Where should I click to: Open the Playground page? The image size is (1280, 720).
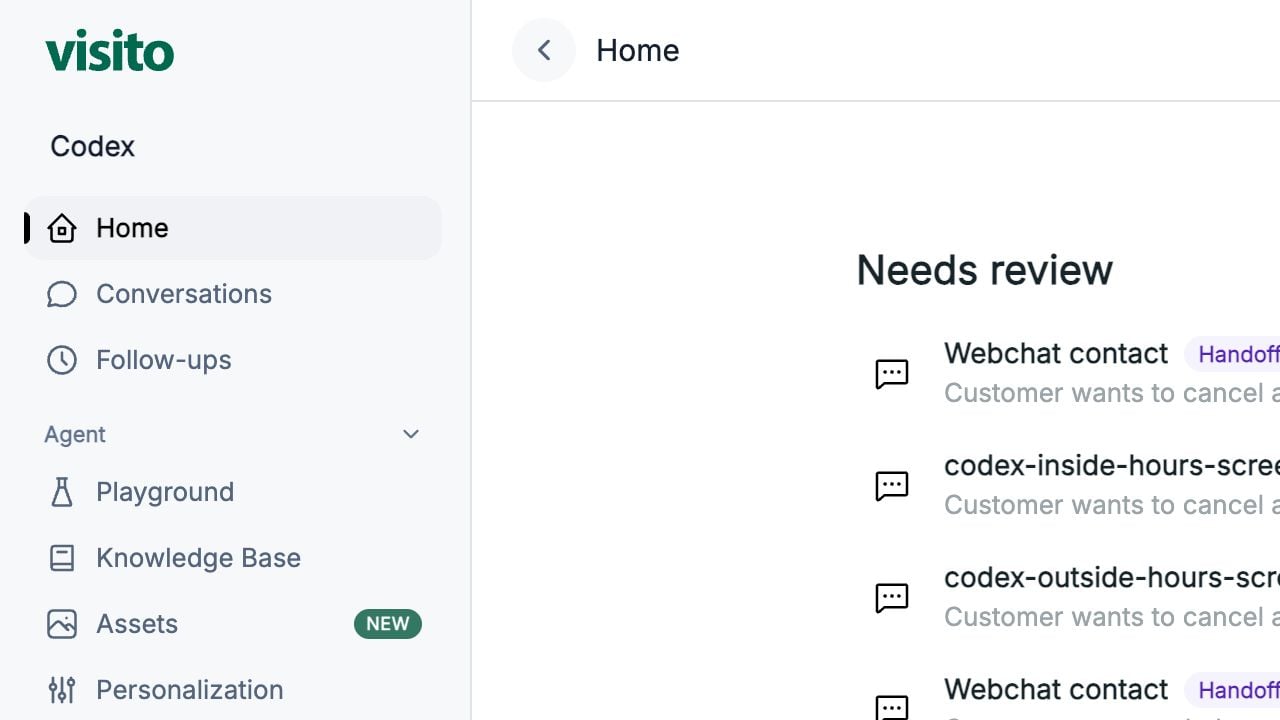(x=232, y=492)
